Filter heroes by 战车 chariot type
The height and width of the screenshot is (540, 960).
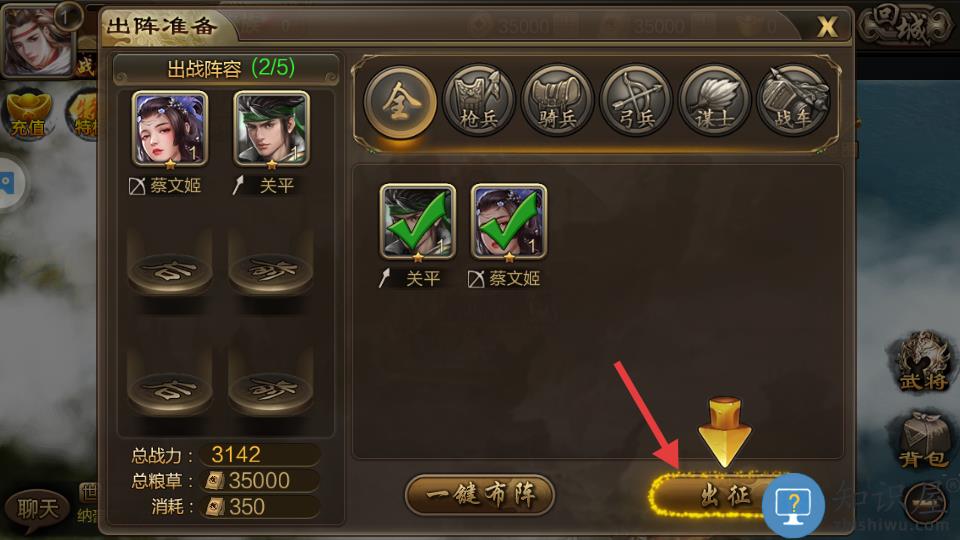point(793,102)
